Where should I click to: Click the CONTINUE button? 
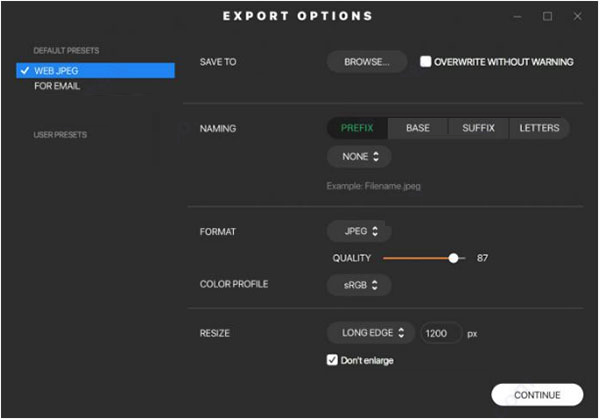pyautogui.click(x=537, y=395)
